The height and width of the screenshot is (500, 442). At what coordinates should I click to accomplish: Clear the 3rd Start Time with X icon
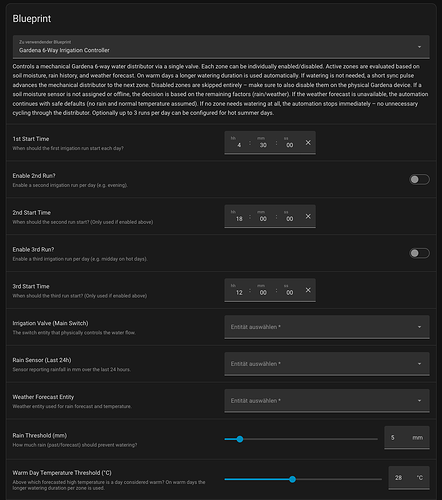click(x=308, y=290)
